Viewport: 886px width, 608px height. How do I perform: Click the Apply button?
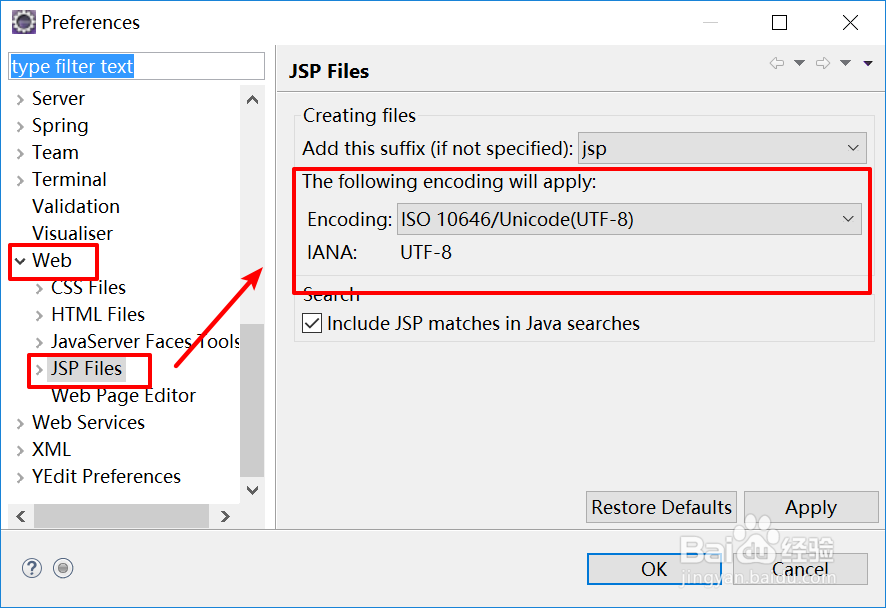[x=811, y=507]
